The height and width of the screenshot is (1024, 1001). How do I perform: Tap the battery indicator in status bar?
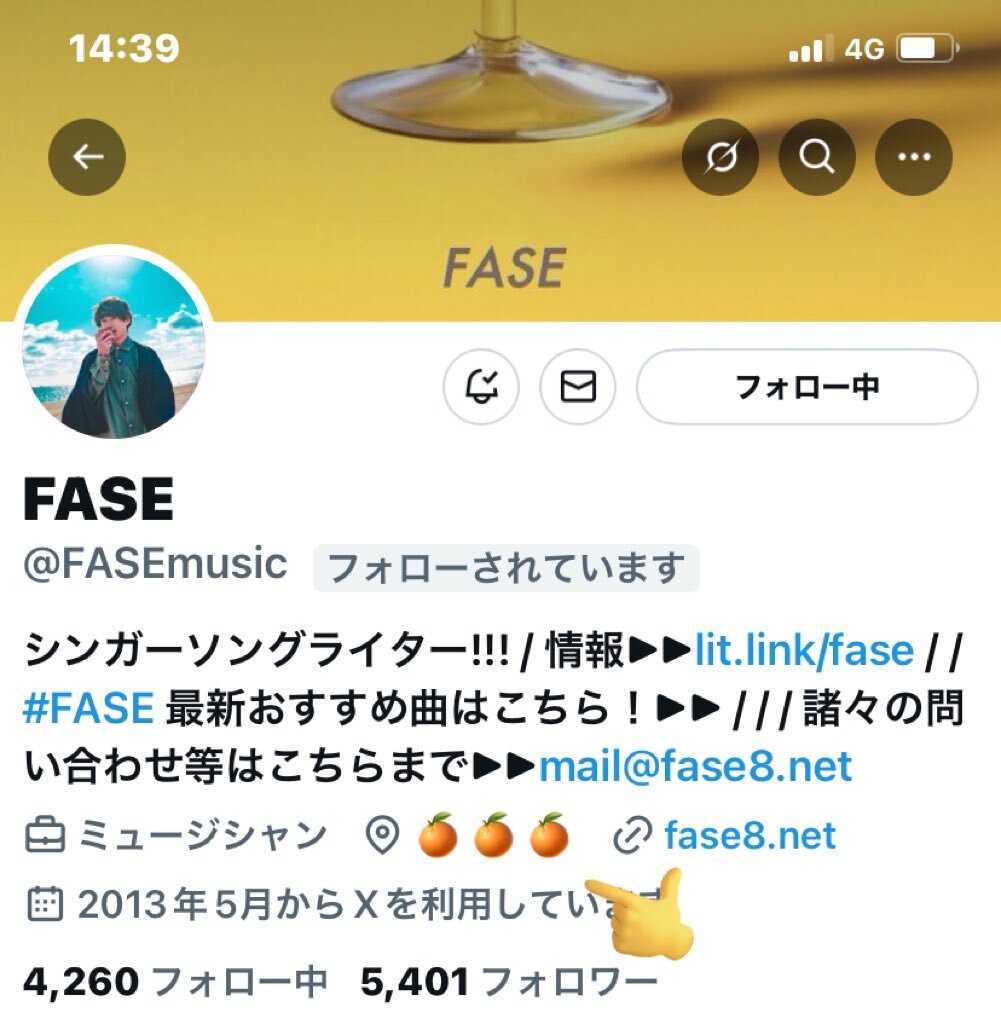927,49
